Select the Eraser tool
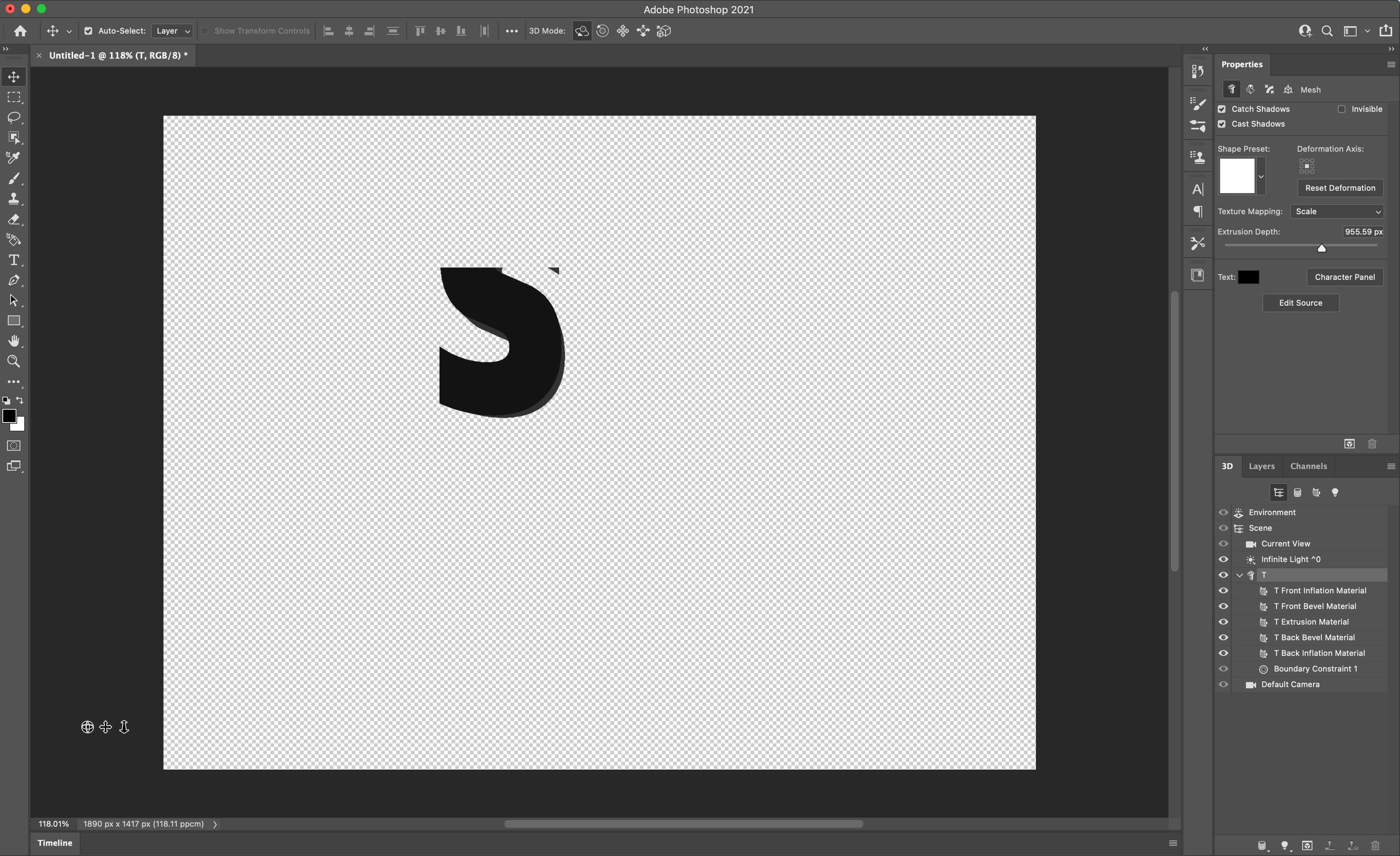Viewport: 1400px width, 856px height. pos(14,219)
